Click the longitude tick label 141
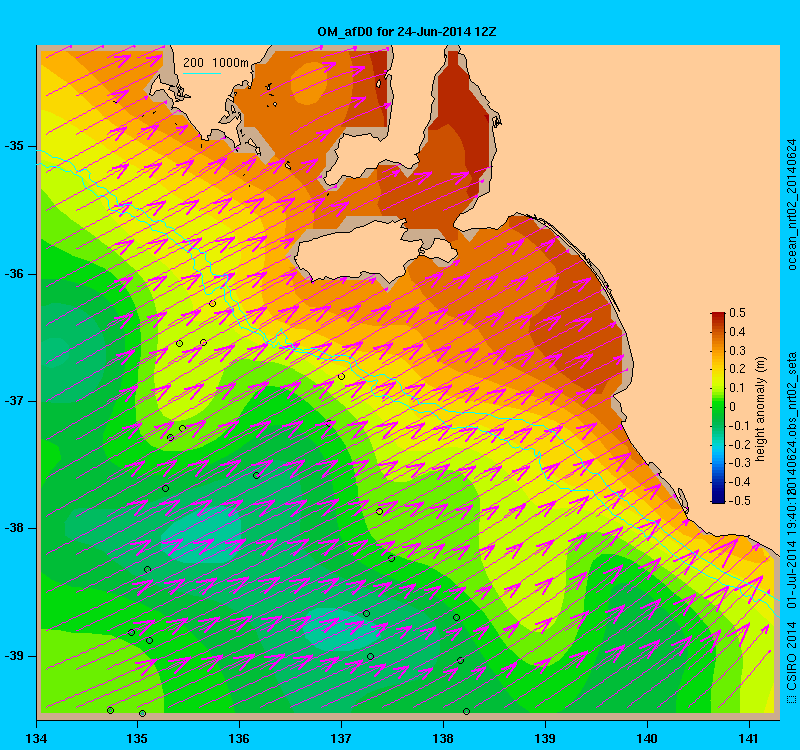Screen dimensions: 800x750 pos(749,738)
